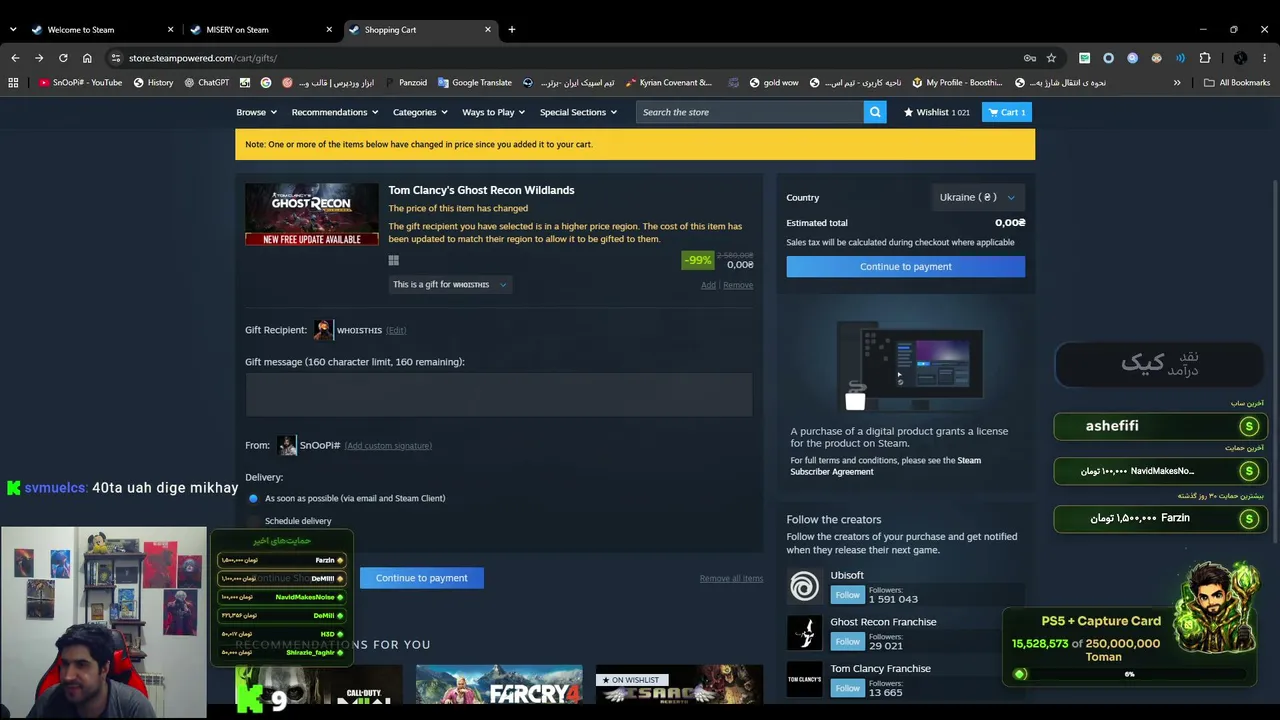Expand the Browse store menu
The width and height of the screenshot is (1280, 720).
click(x=256, y=112)
